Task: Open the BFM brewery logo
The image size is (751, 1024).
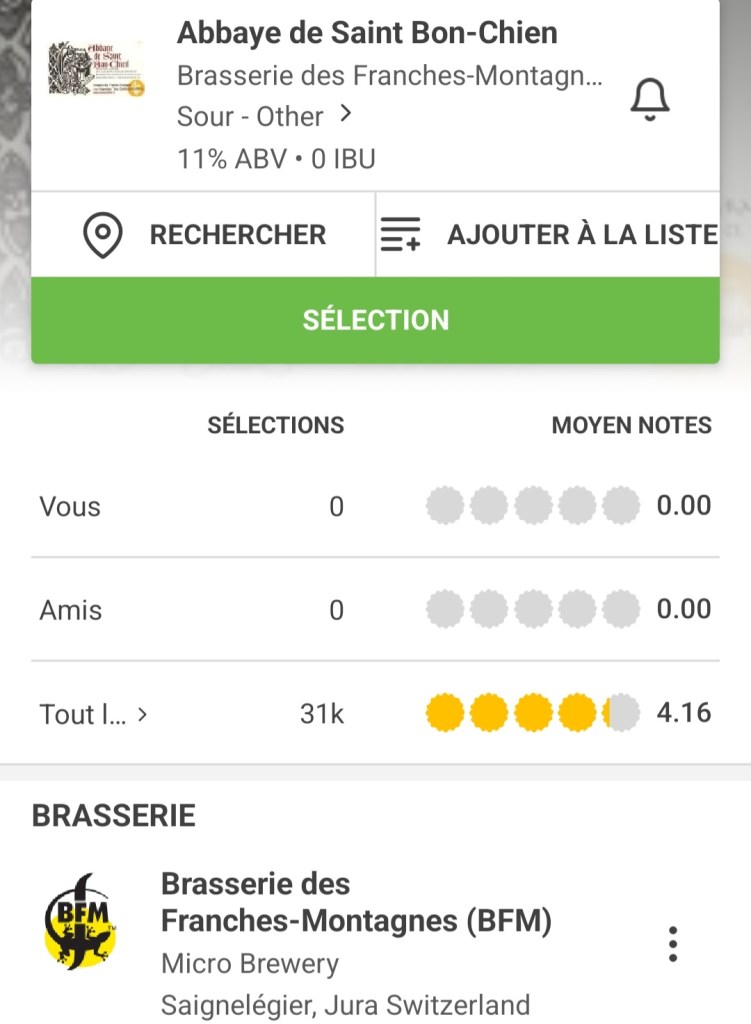Action: click(81, 921)
